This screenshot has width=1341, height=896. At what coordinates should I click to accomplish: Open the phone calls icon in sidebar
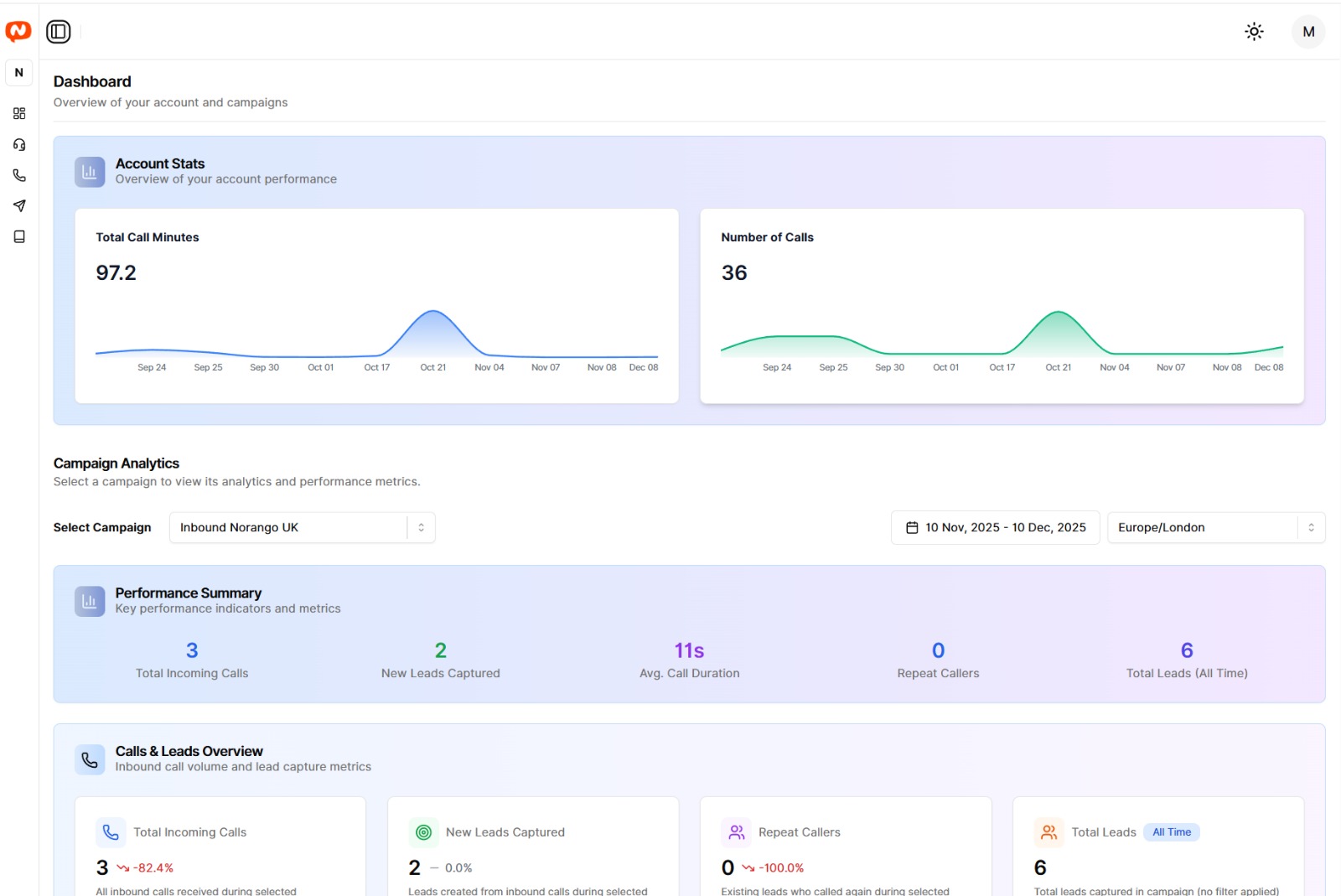pyautogui.click(x=19, y=175)
